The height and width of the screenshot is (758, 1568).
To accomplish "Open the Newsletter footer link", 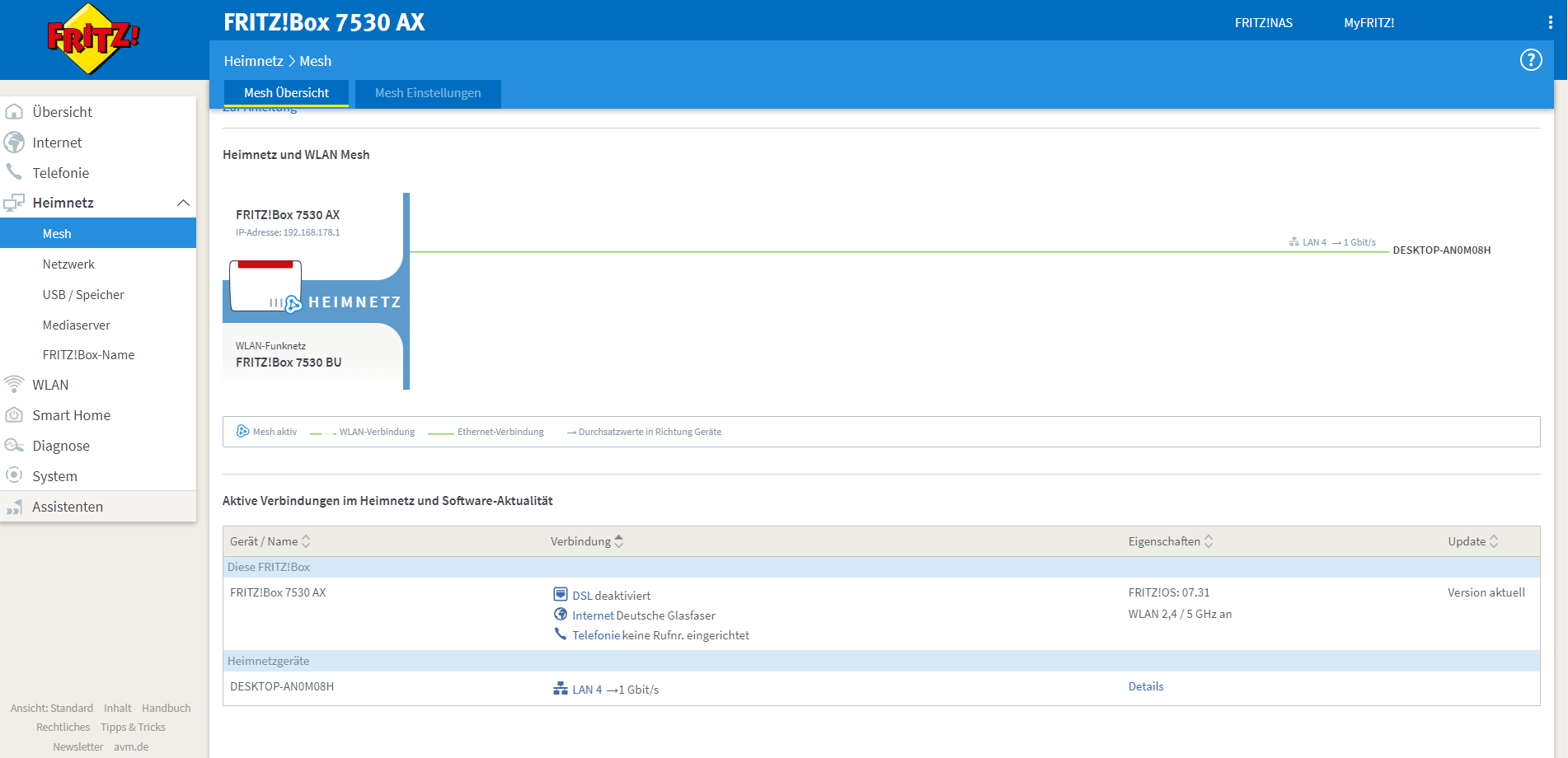I will tap(78, 746).
